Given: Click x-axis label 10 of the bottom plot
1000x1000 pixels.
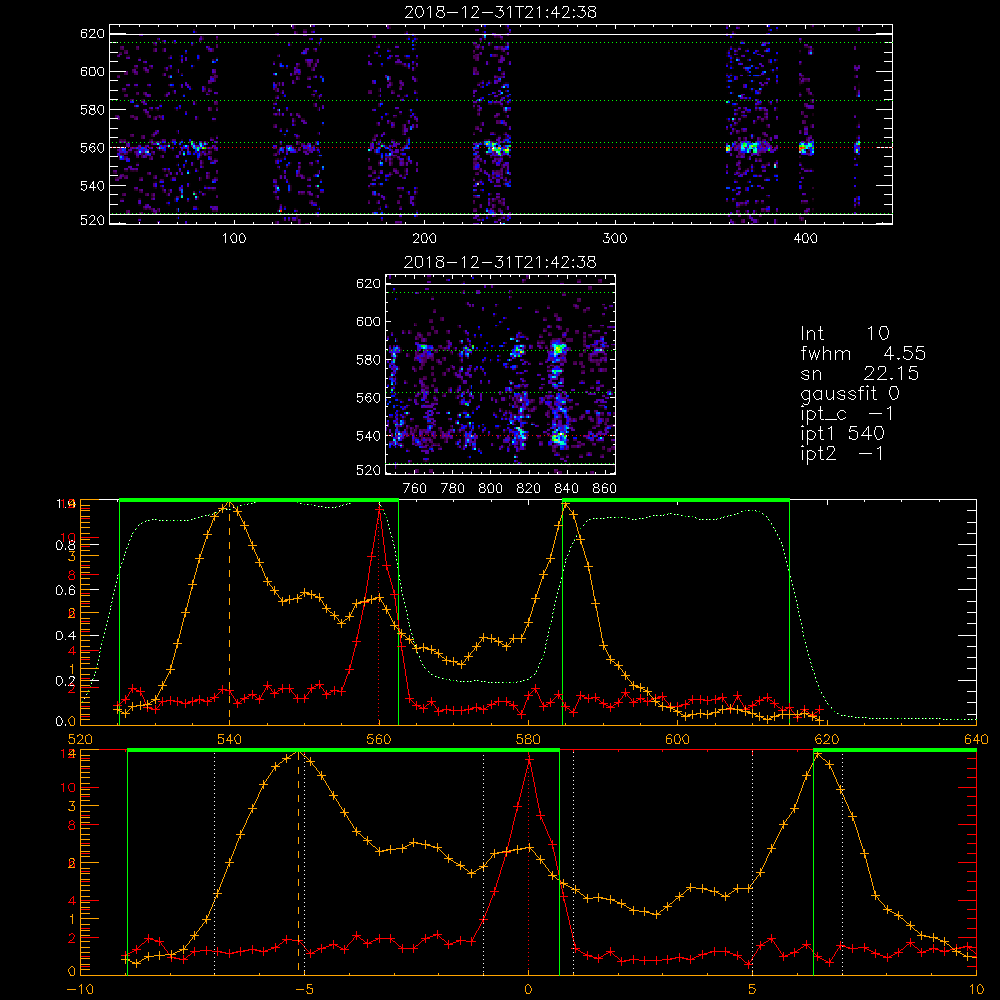Looking at the screenshot, I should [976, 989].
